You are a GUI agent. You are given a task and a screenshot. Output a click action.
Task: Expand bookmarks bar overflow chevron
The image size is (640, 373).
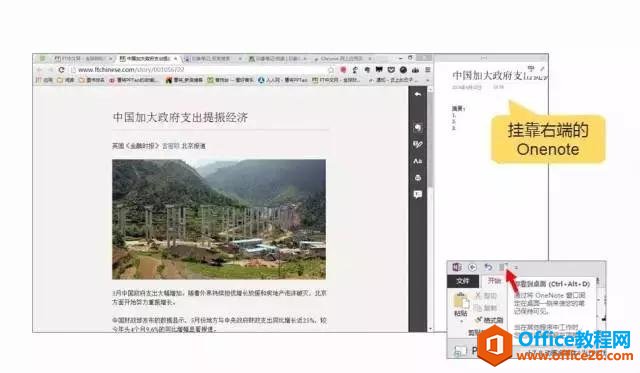(428, 80)
